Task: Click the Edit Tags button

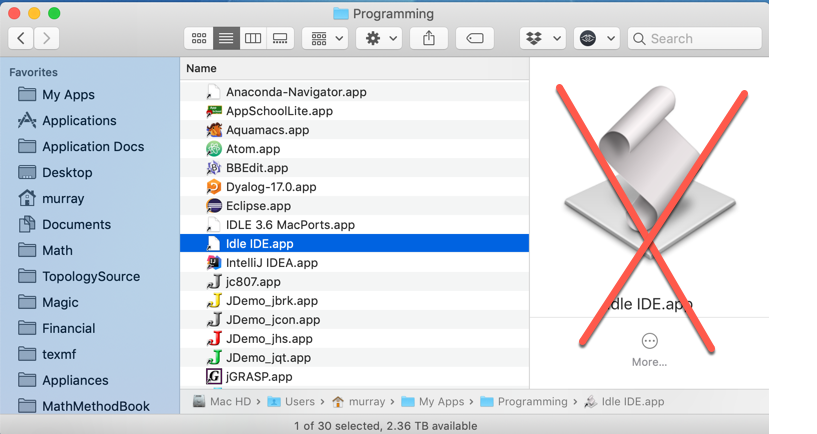Action: tap(475, 38)
